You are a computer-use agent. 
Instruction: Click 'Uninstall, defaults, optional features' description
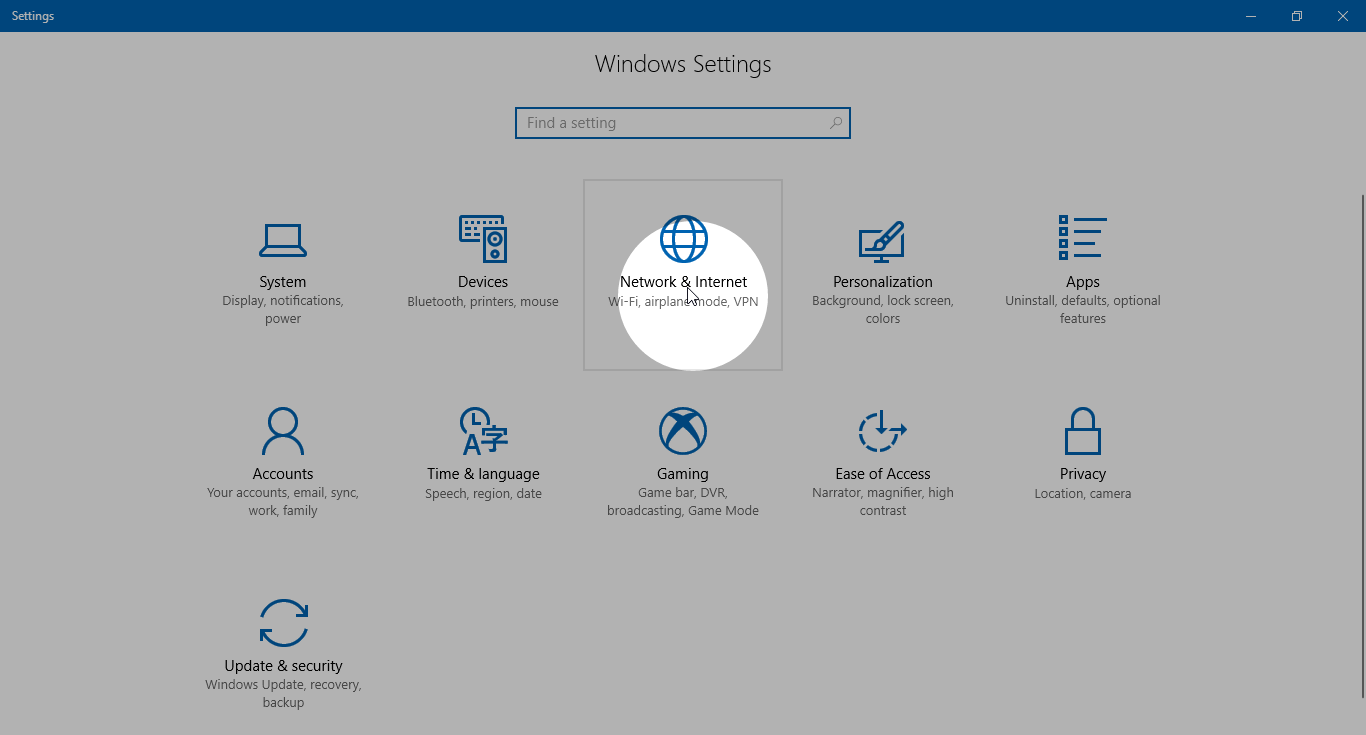[1083, 310]
